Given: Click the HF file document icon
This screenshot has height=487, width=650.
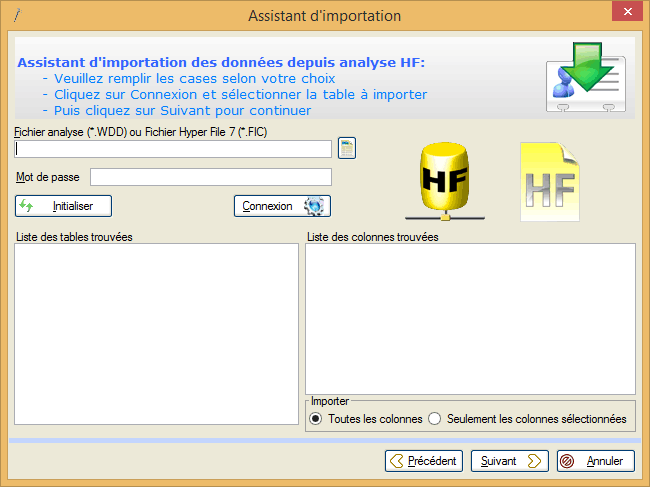Looking at the screenshot, I should coord(549,182).
